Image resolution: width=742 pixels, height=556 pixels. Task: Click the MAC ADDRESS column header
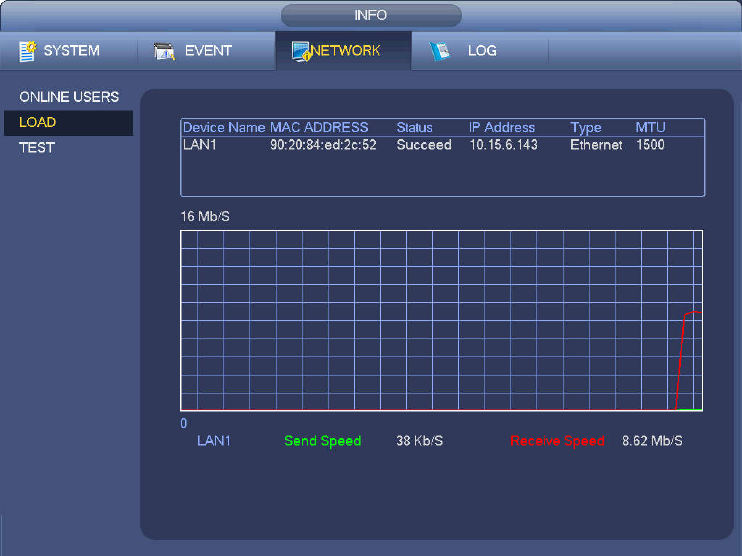pyautogui.click(x=319, y=127)
